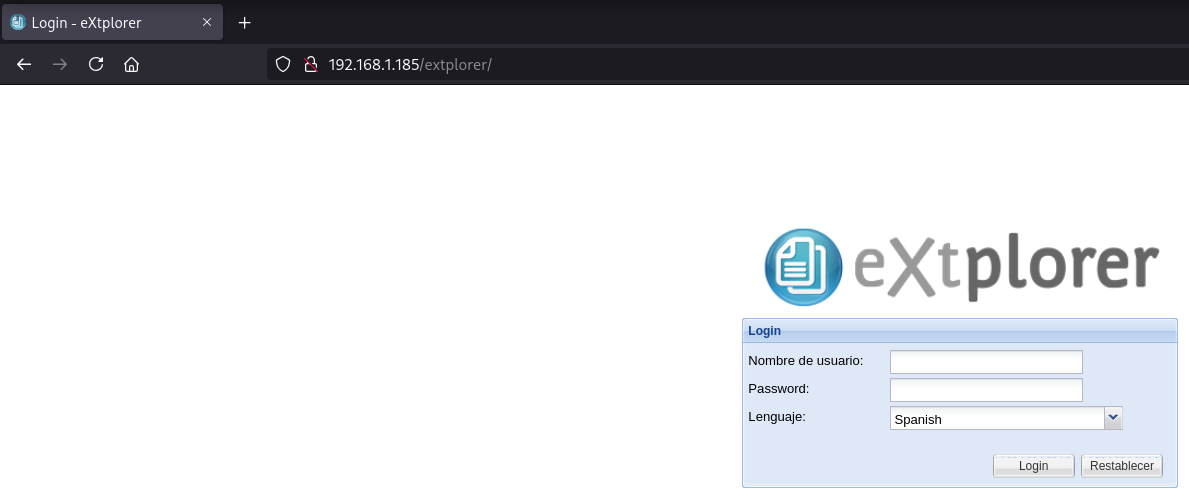1189x502 pixels.
Task: Click the 'Lenguaje:' field label
Action: pos(777,416)
